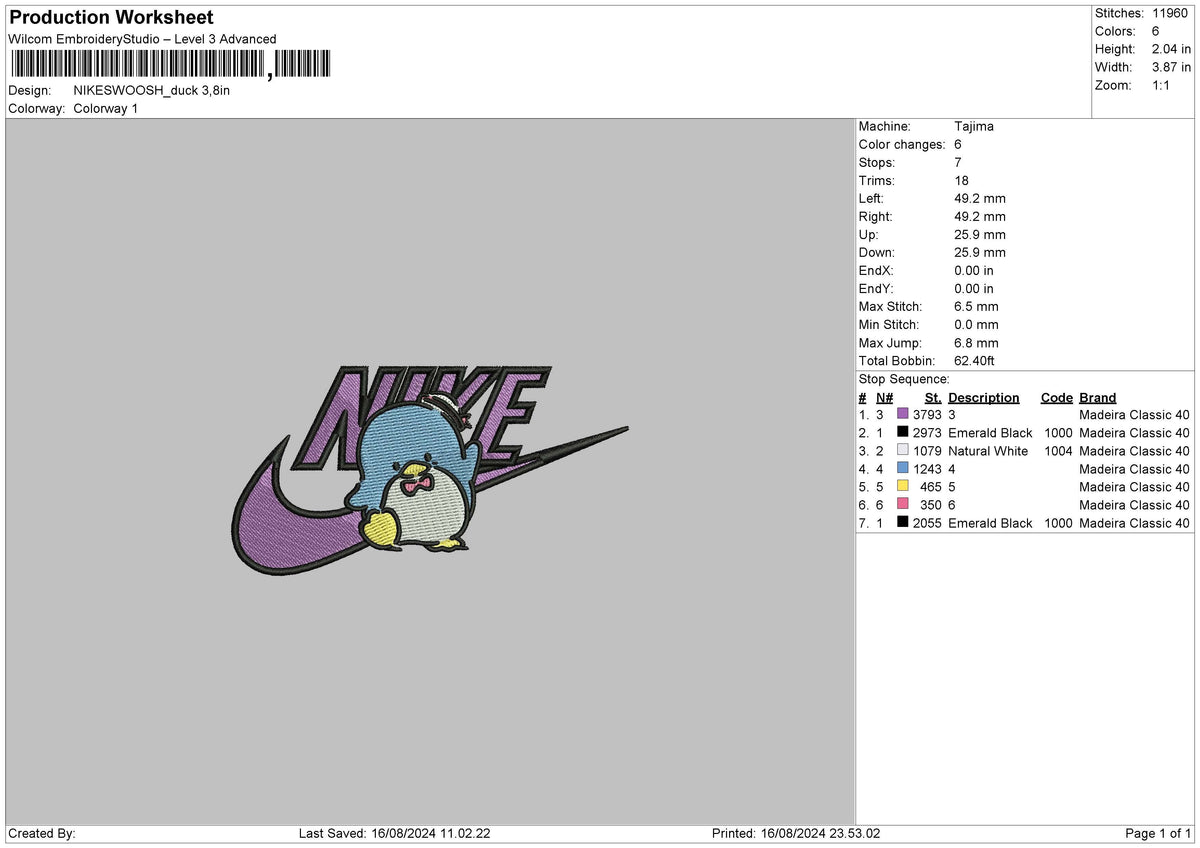Click the 'Color changes:' label
The width and height of the screenshot is (1200, 848).
point(902,144)
